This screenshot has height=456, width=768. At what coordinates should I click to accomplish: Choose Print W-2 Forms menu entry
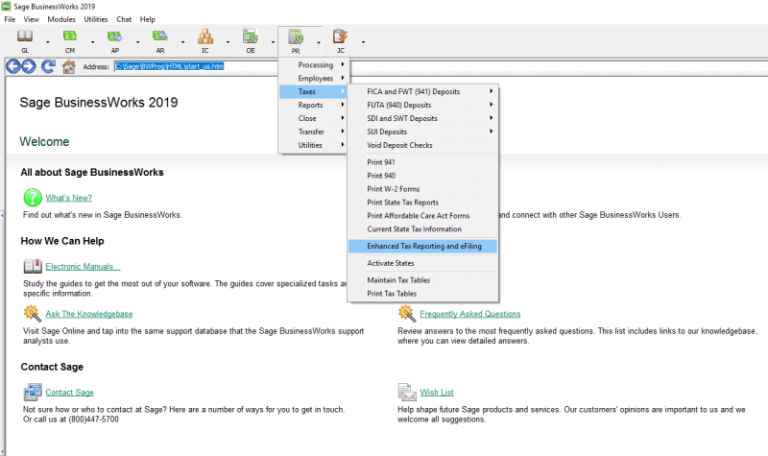pos(393,189)
